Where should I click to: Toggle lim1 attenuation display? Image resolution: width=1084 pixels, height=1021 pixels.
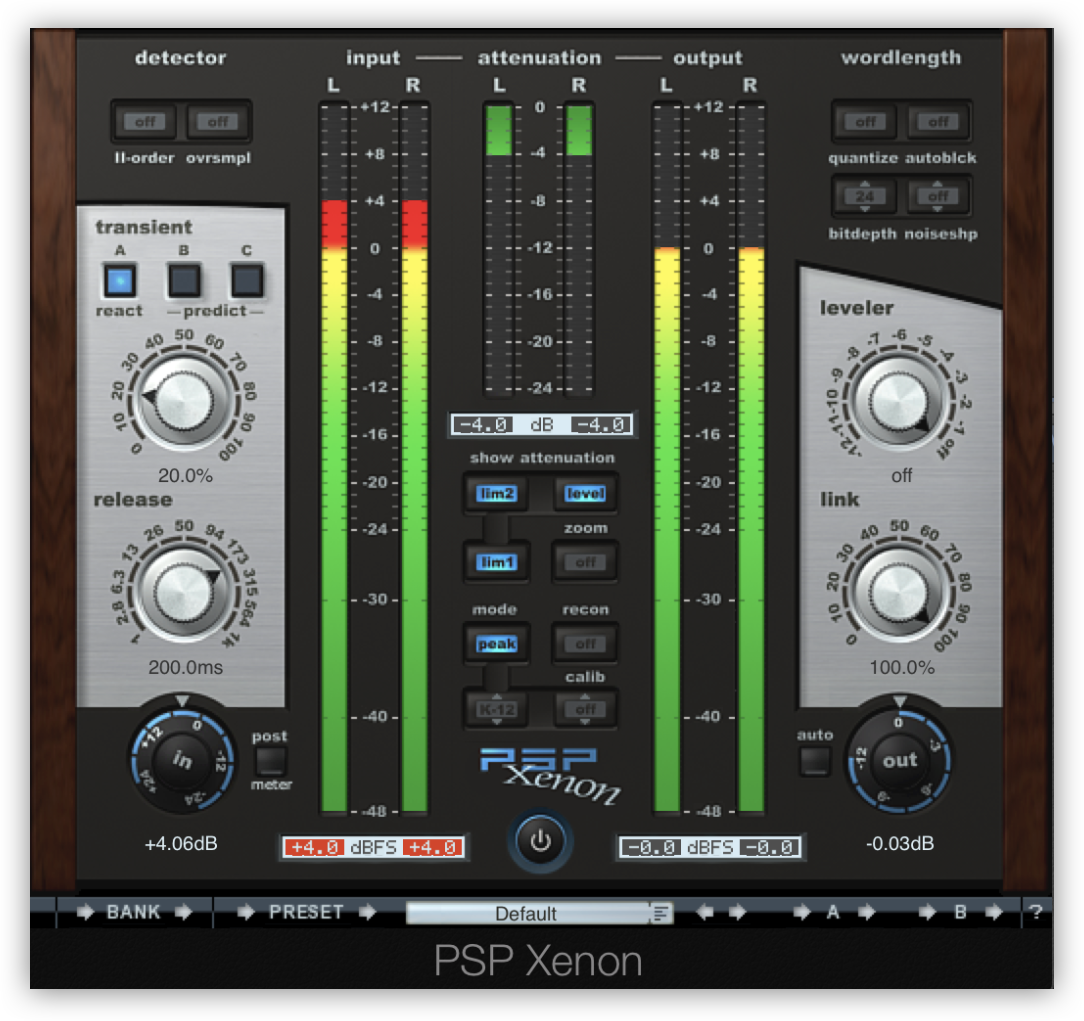(x=496, y=562)
